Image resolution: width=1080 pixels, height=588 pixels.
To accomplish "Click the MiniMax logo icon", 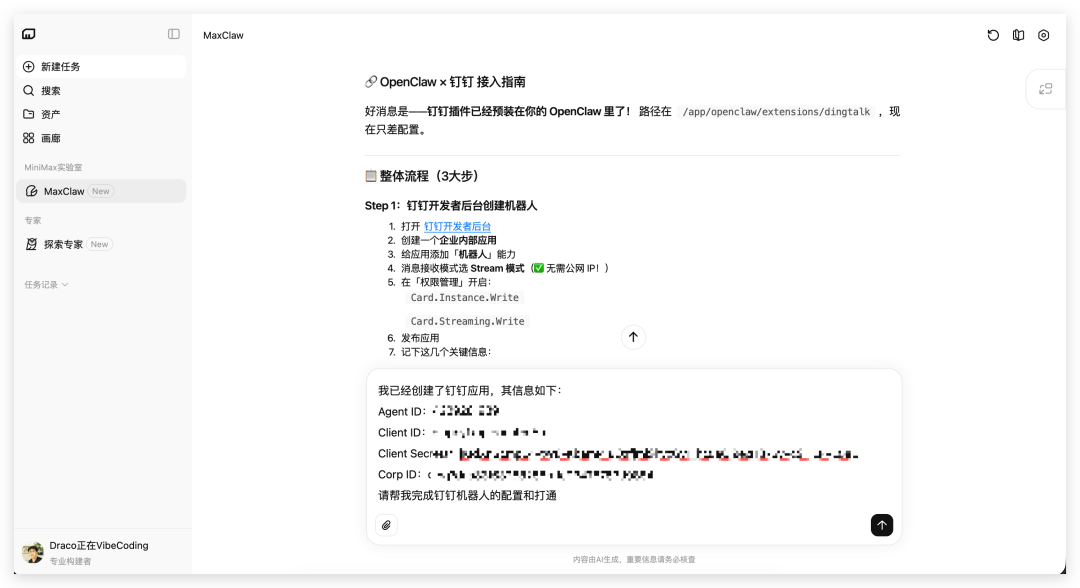I will tap(29, 34).
